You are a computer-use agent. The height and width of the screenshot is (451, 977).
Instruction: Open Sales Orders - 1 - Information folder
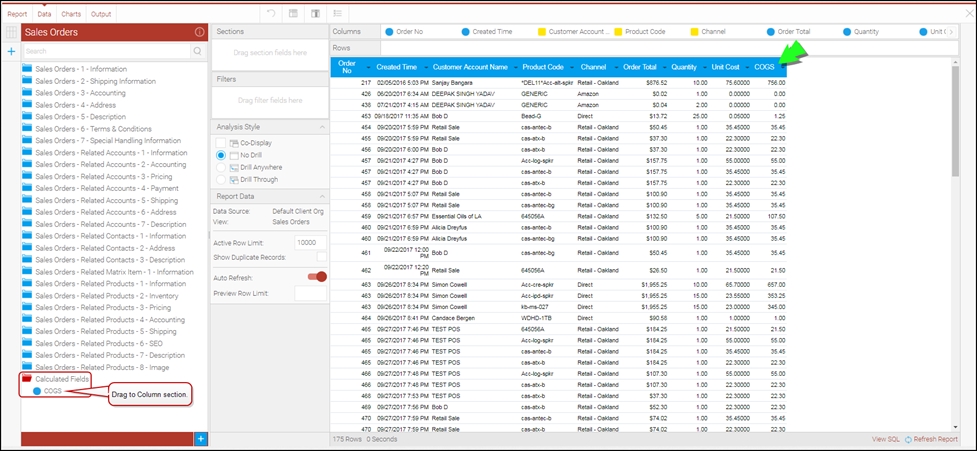click(81, 69)
